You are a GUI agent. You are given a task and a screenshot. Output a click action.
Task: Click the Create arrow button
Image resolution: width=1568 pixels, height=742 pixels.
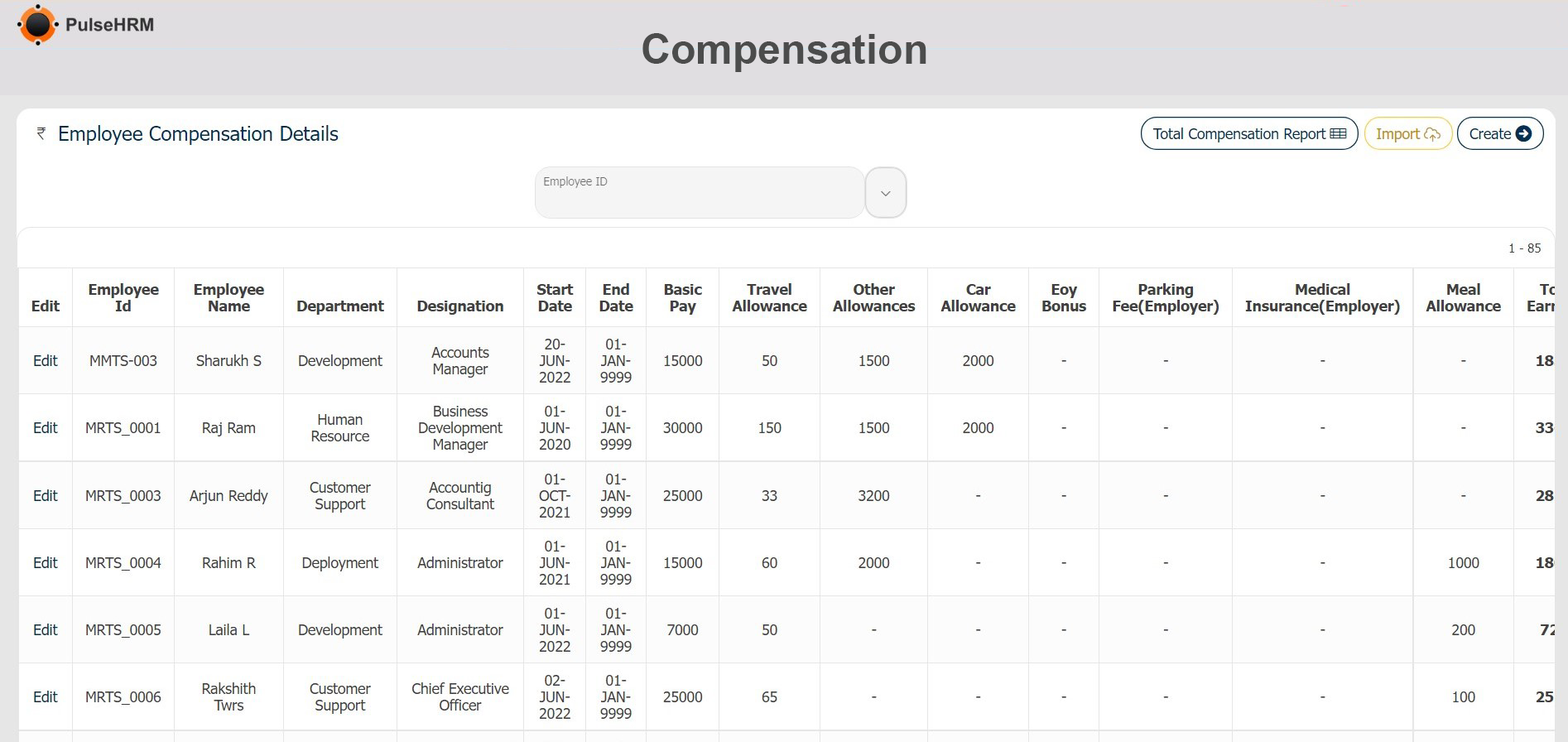[x=1499, y=134]
